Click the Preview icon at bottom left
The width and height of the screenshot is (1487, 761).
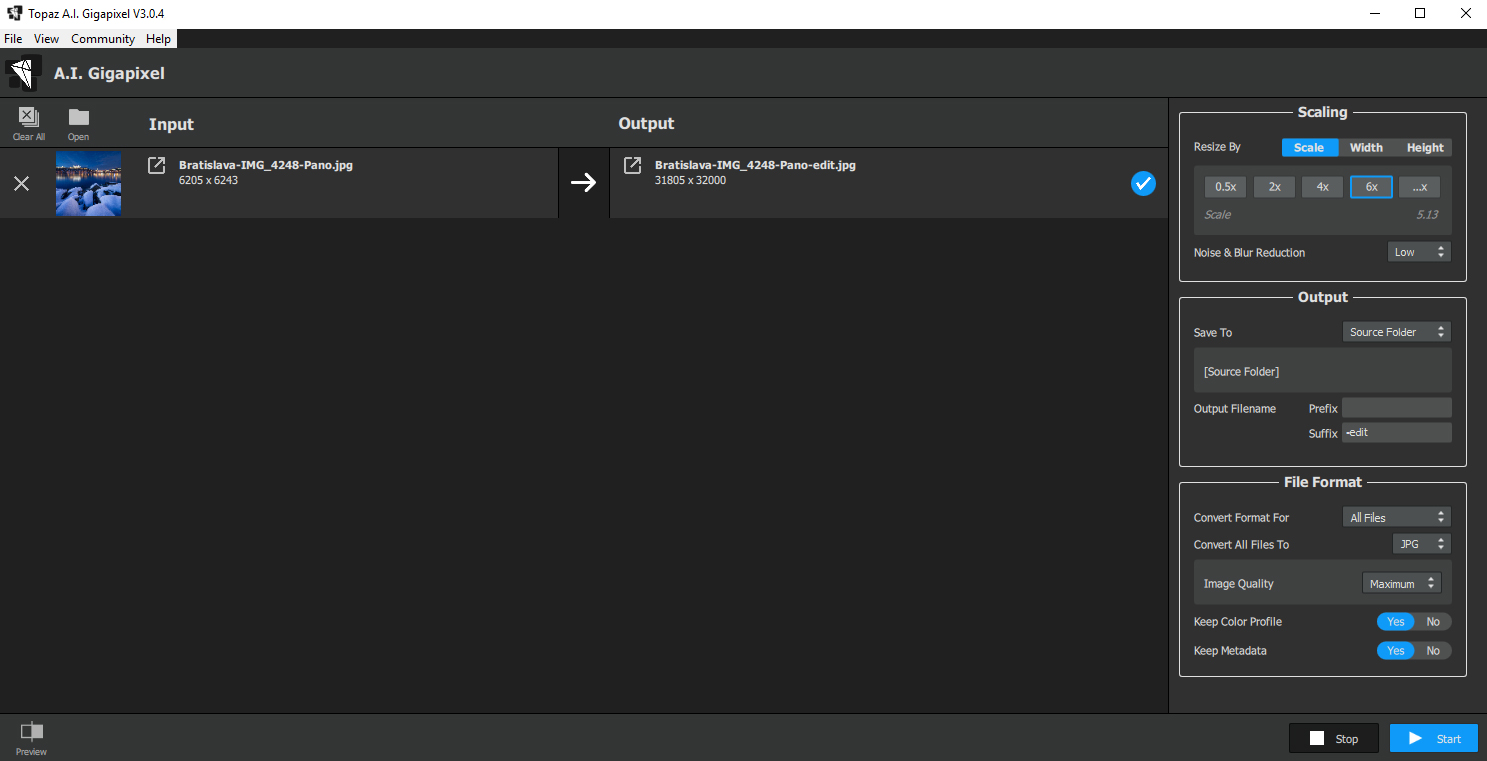(x=32, y=732)
